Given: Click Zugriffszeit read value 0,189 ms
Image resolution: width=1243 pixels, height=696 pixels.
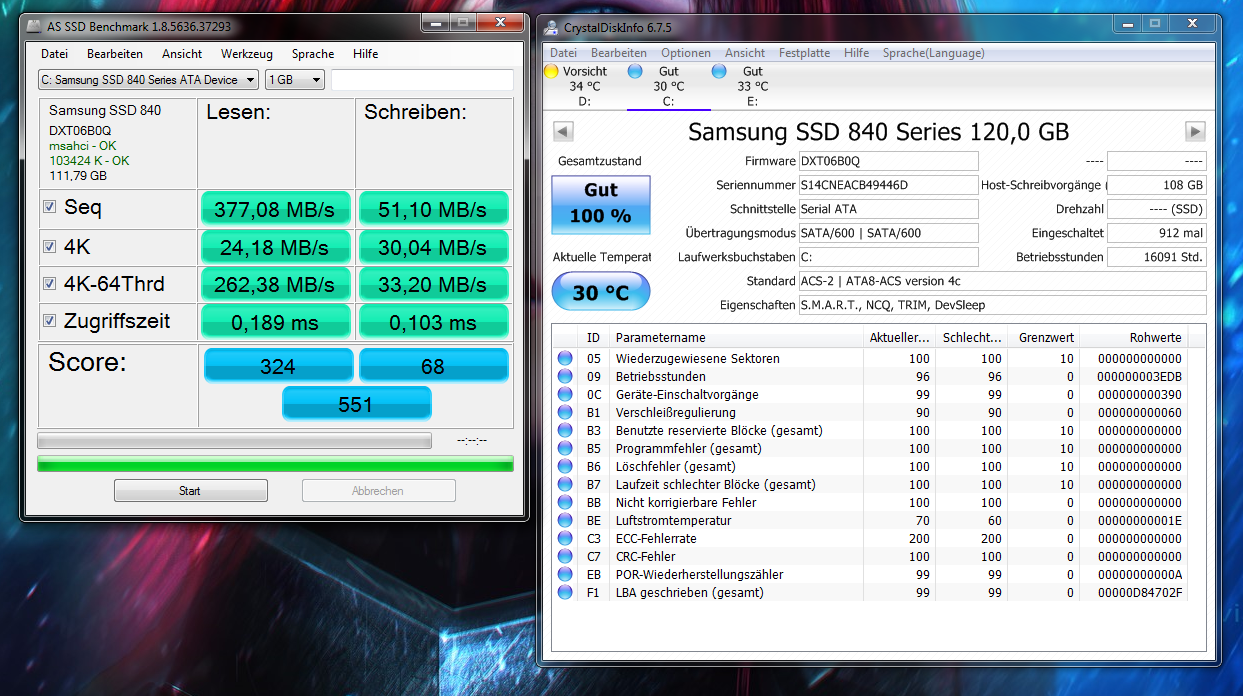Looking at the screenshot, I should click(x=276, y=323).
